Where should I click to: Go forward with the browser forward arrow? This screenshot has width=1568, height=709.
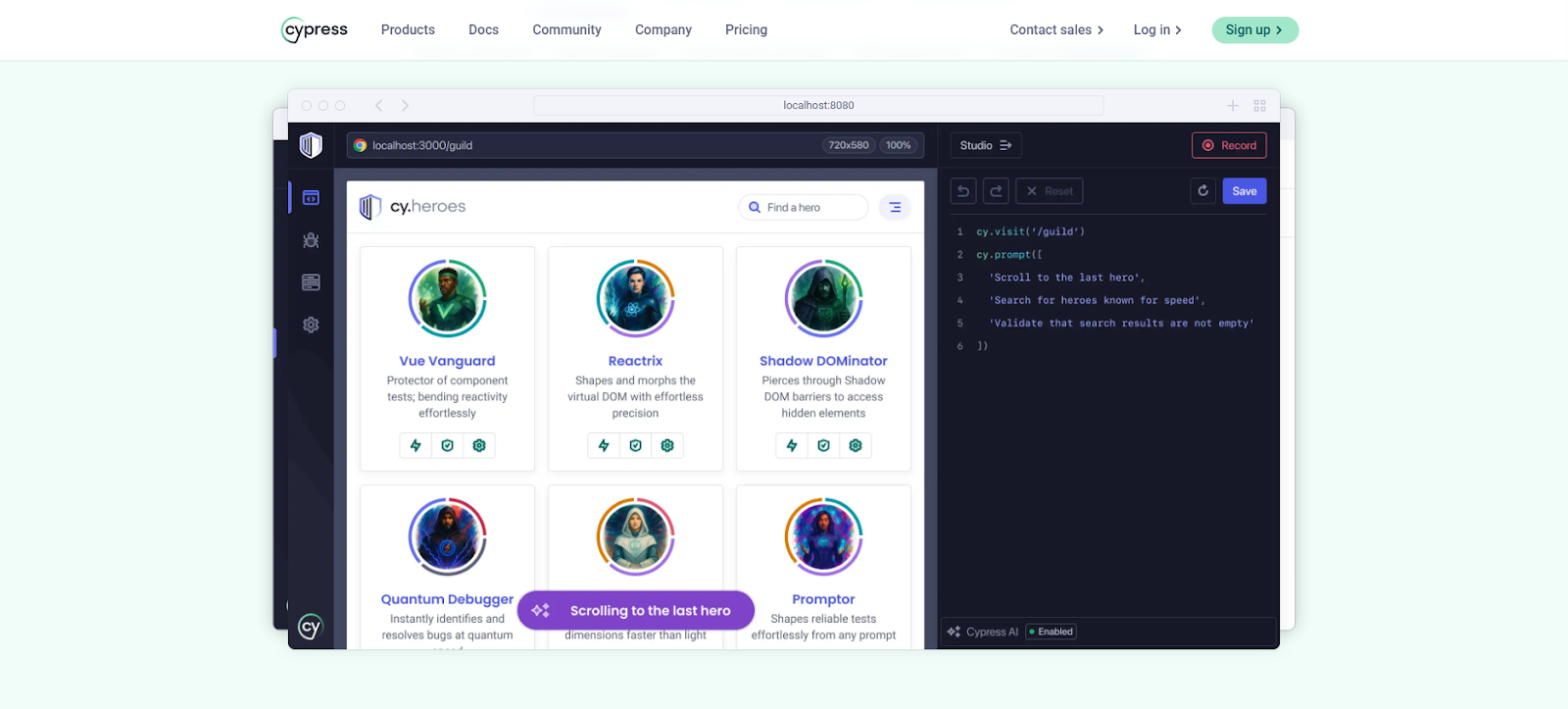coord(405,106)
